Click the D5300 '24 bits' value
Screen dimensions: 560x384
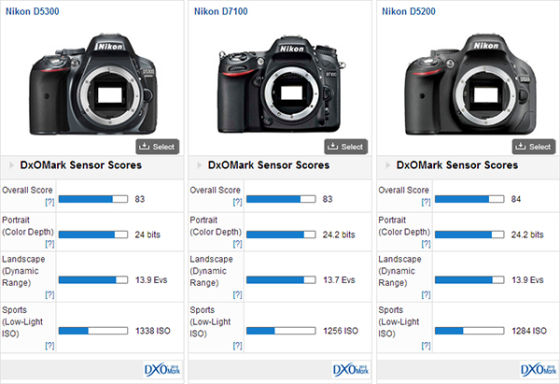(x=148, y=235)
